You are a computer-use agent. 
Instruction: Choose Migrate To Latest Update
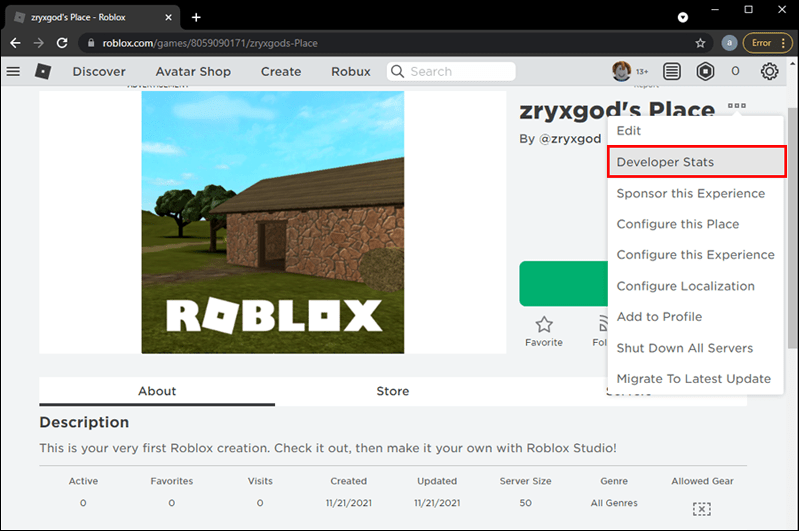(696, 379)
